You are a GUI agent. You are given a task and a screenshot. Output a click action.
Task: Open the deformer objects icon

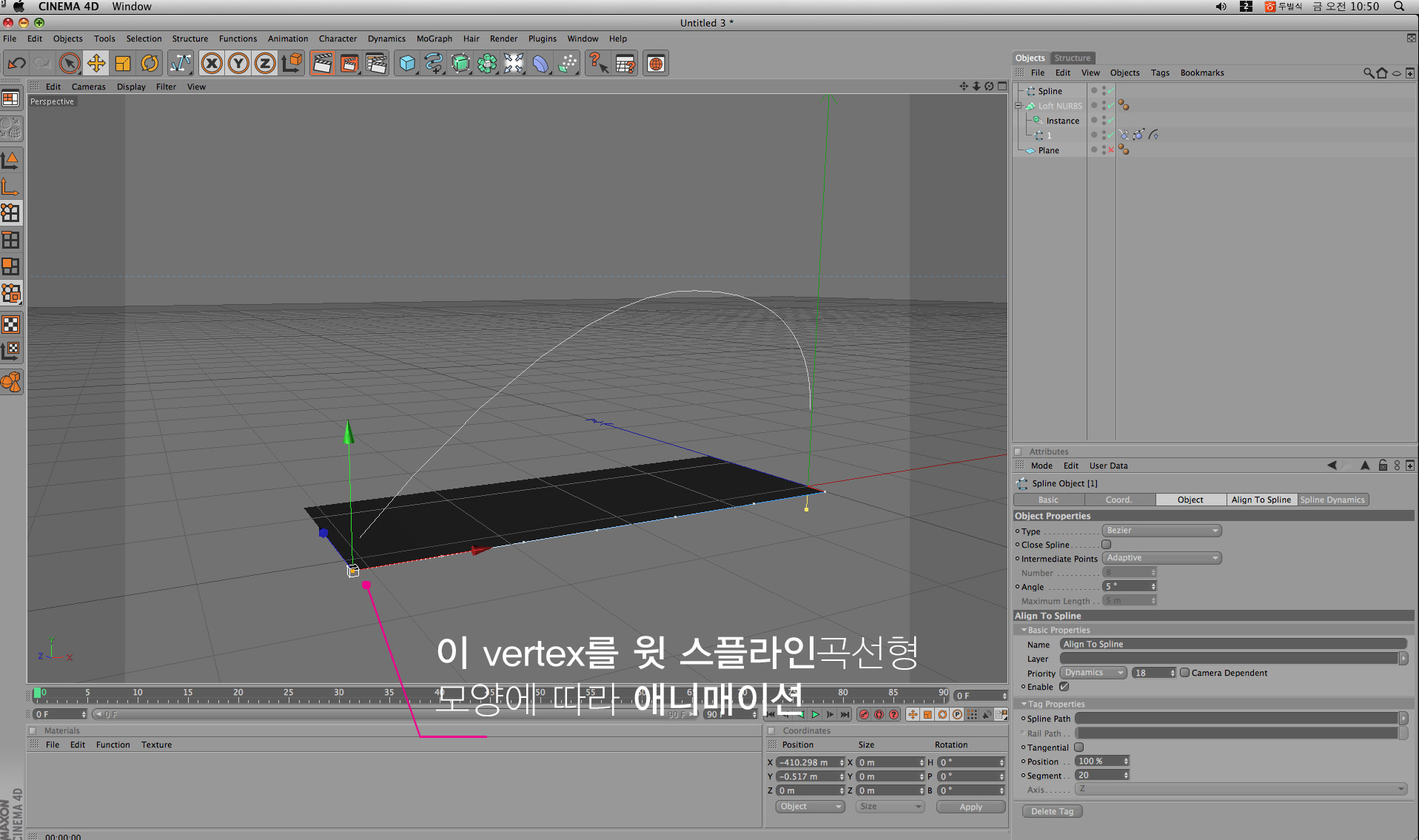(541, 64)
